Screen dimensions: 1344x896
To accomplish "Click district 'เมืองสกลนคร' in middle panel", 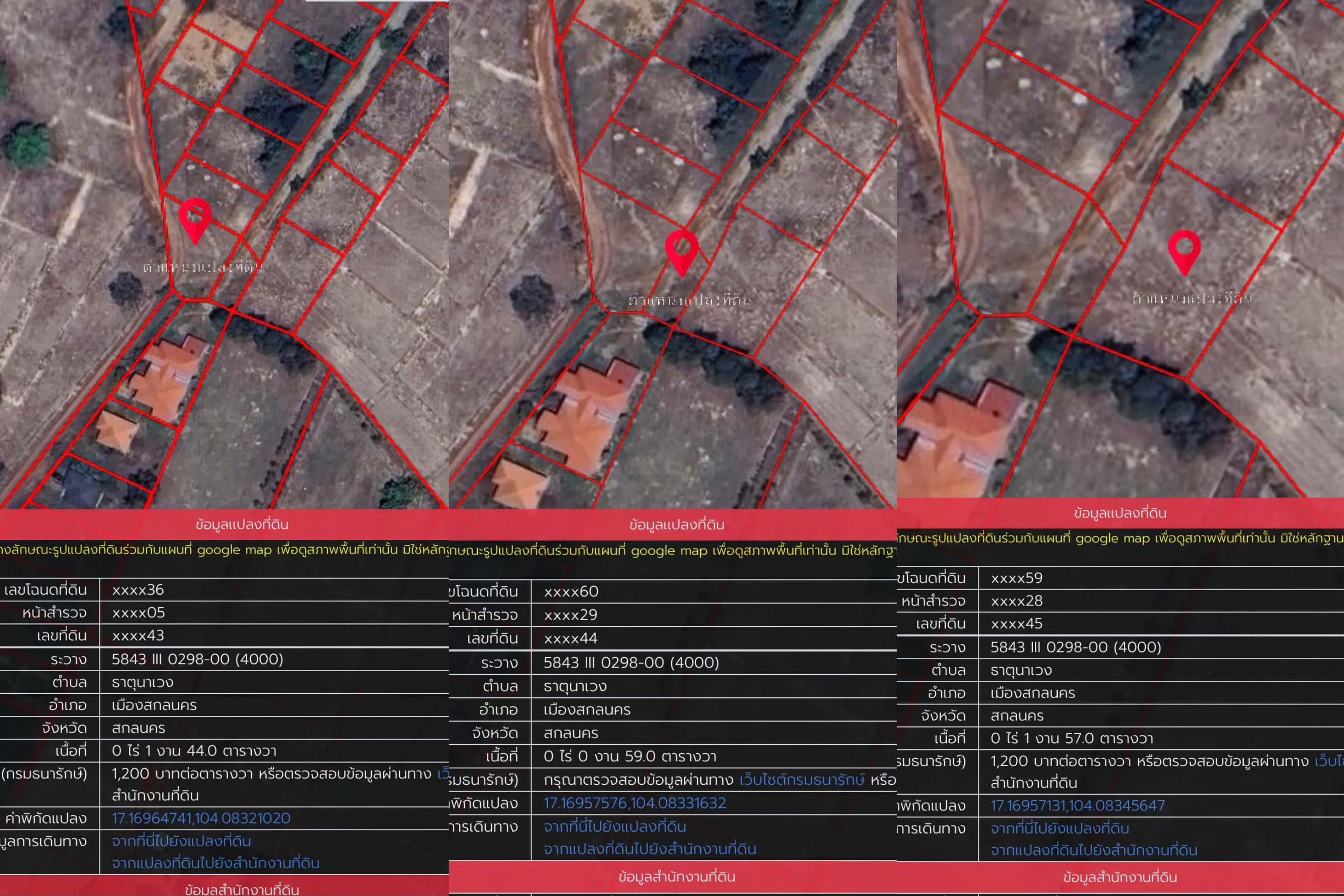I will (587, 710).
